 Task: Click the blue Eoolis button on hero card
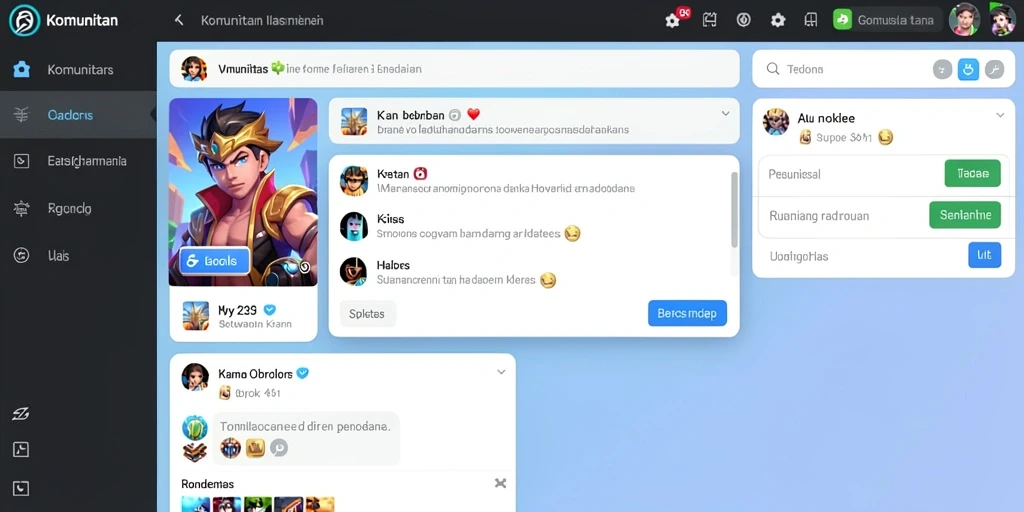point(214,261)
